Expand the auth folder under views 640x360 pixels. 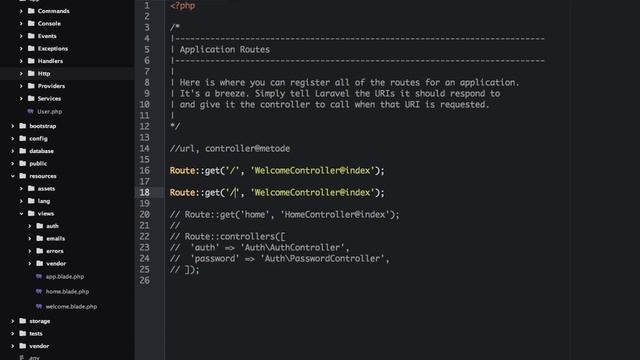tap(30, 226)
